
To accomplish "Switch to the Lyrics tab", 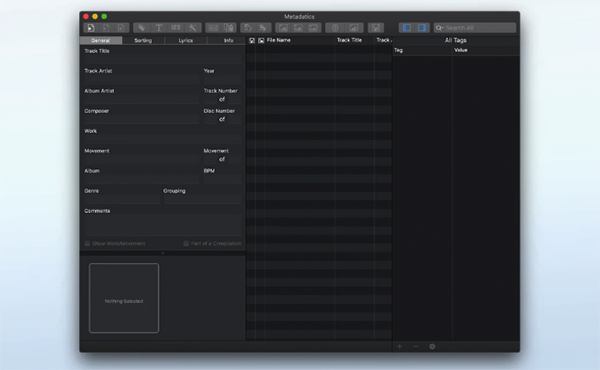I will (186, 40).
